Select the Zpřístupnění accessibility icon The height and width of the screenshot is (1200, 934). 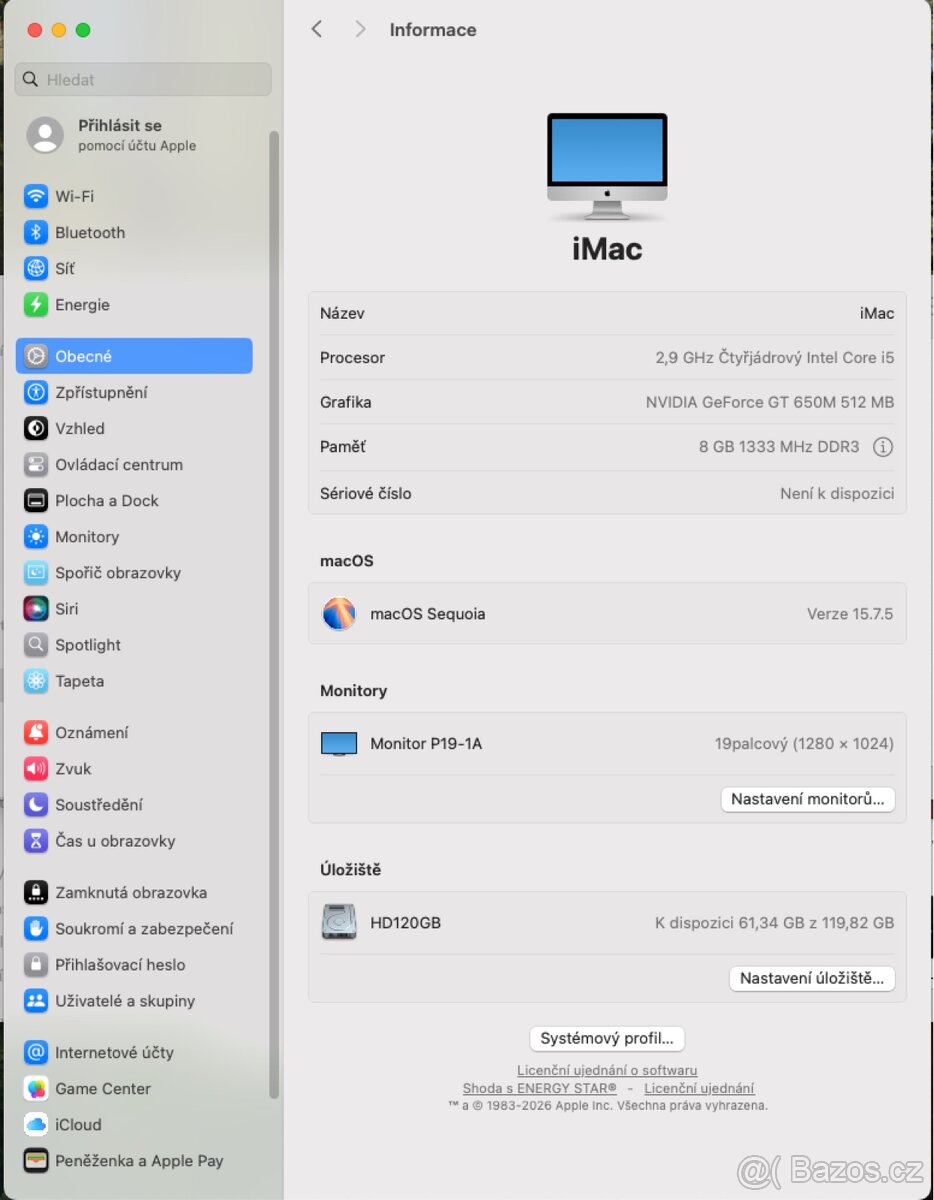(x=37, y=392)
